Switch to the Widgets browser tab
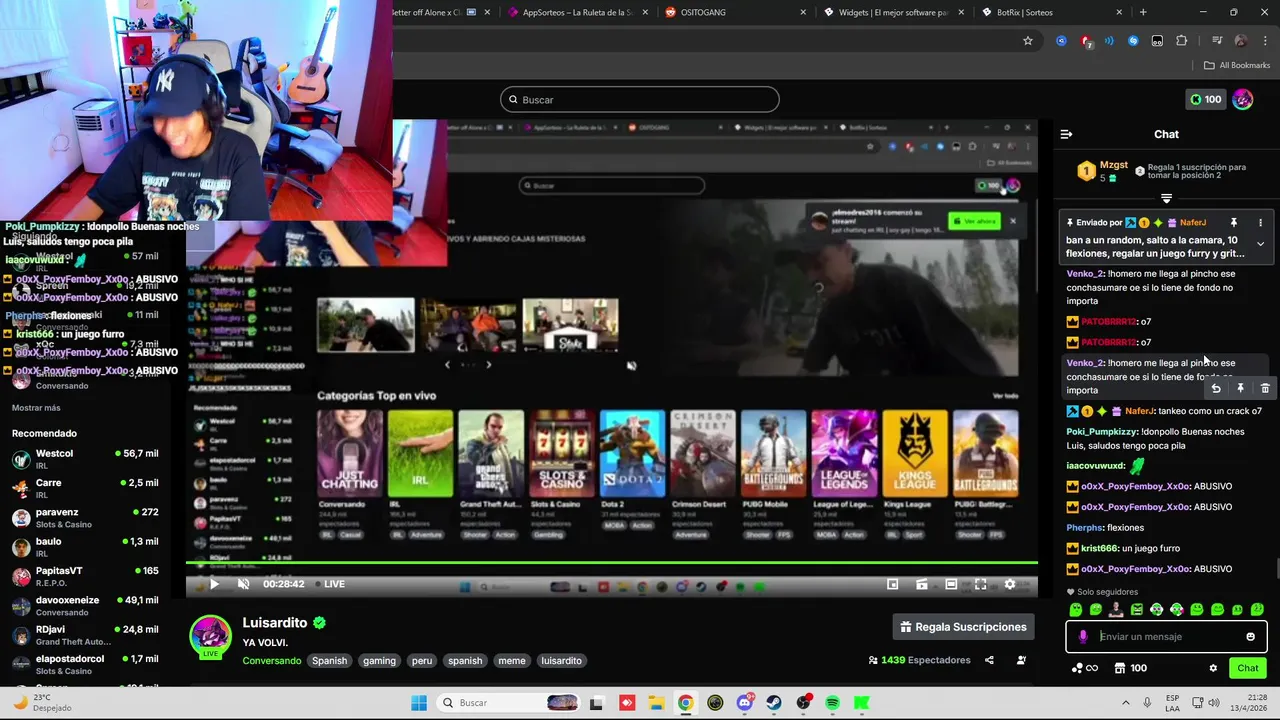 click(x=893, y=12)
